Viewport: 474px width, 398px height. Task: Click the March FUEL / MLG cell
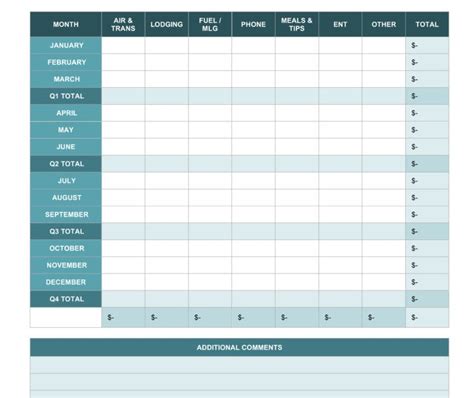click(210, 79)
